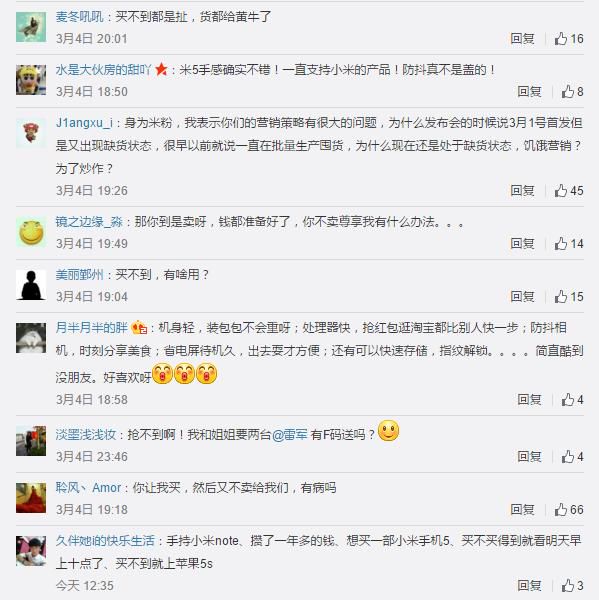Open the @雷军 mention link
The height and width of the screenshot is (600, 599).
pyautogui.click(x=290, y=434)
